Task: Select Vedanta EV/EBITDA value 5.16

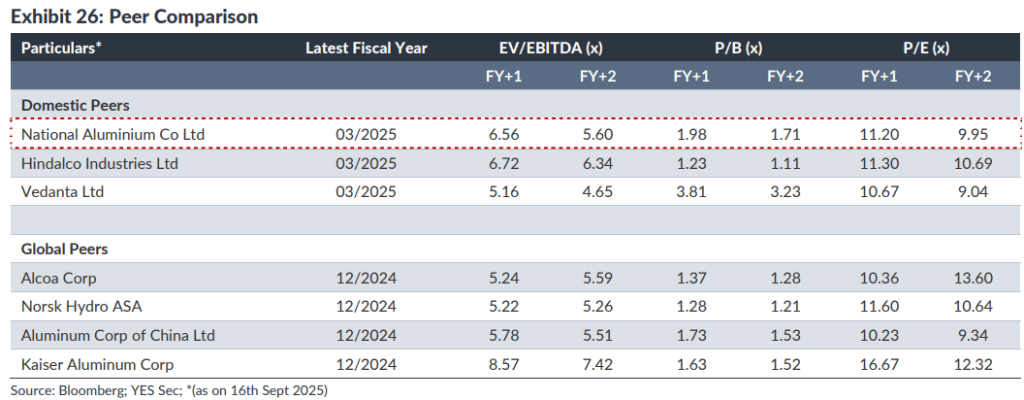Action: (x=504, y=192)
